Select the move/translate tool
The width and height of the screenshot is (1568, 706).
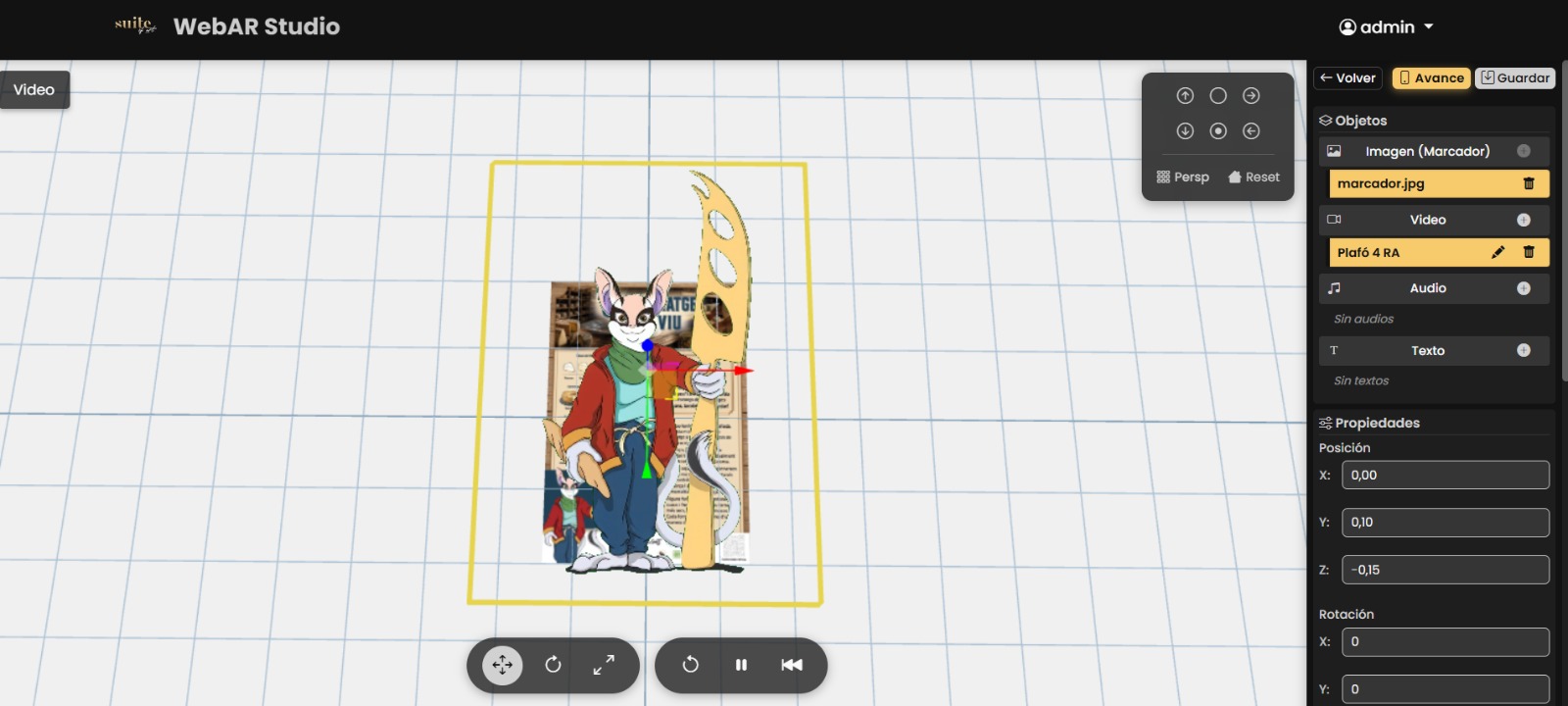tap(503, 665)
